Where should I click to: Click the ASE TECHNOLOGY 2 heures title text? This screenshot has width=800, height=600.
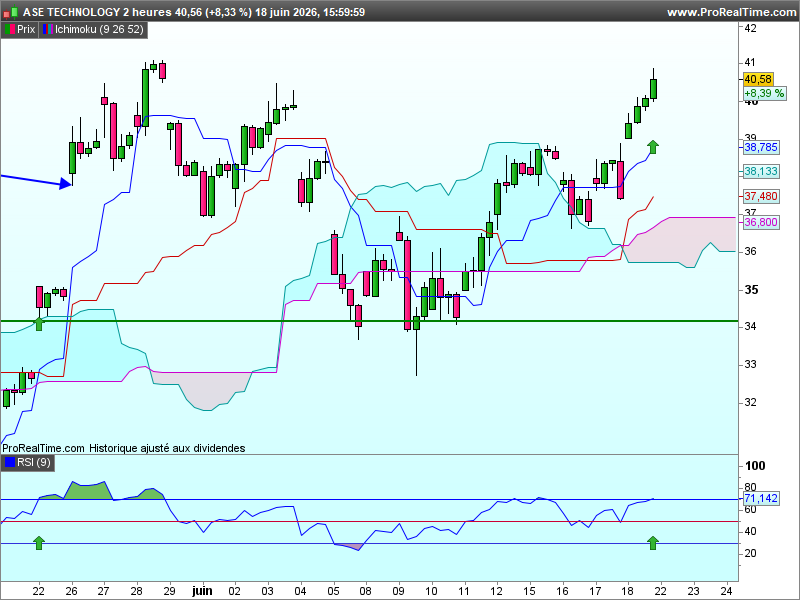coord(97,12)
